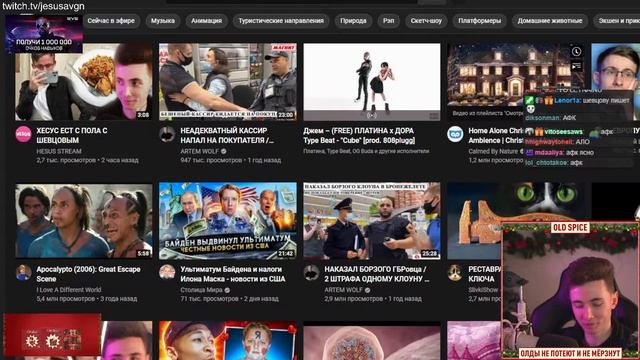Click 'Lenor1a' chat username
This screenshot has width=640, height=360.
click(x=567, y=100)
